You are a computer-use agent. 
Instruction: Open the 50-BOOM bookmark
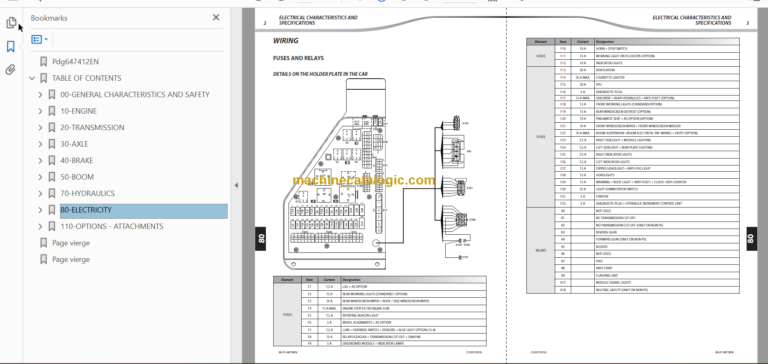coord(77,177)
